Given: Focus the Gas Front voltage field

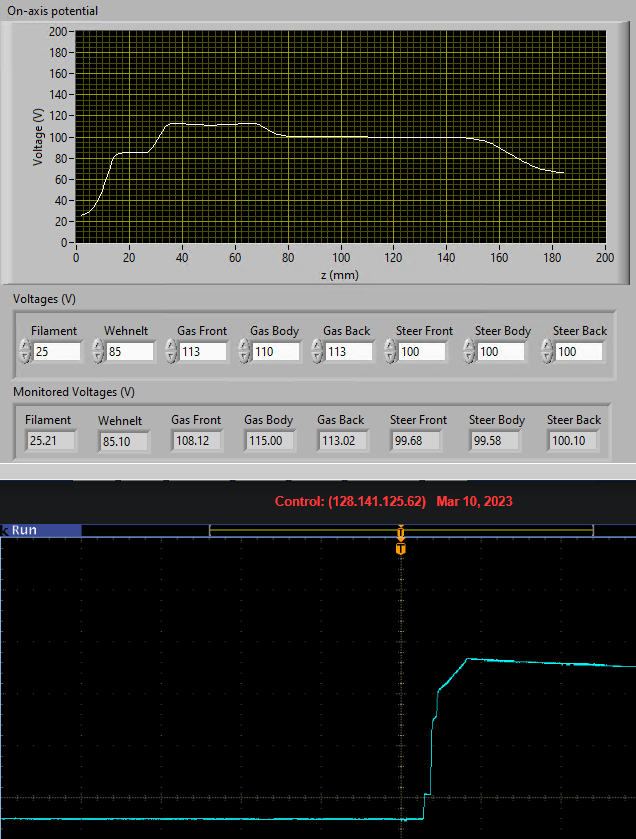Looking at the screenshot, I should 203,352.
